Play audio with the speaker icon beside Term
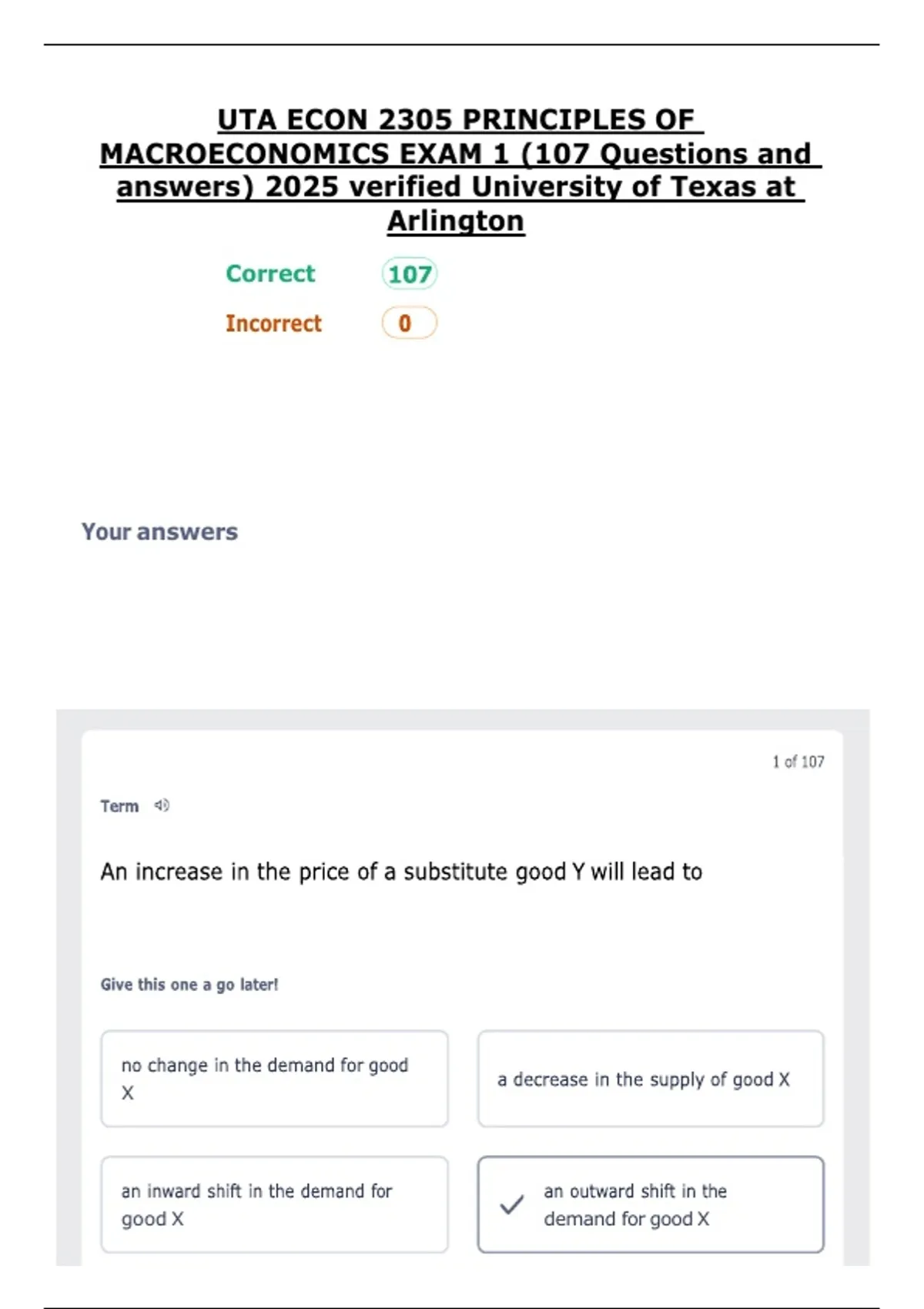Image resolution: width=924 pixels, height=1309 pixels. click(x=162, y=805)
